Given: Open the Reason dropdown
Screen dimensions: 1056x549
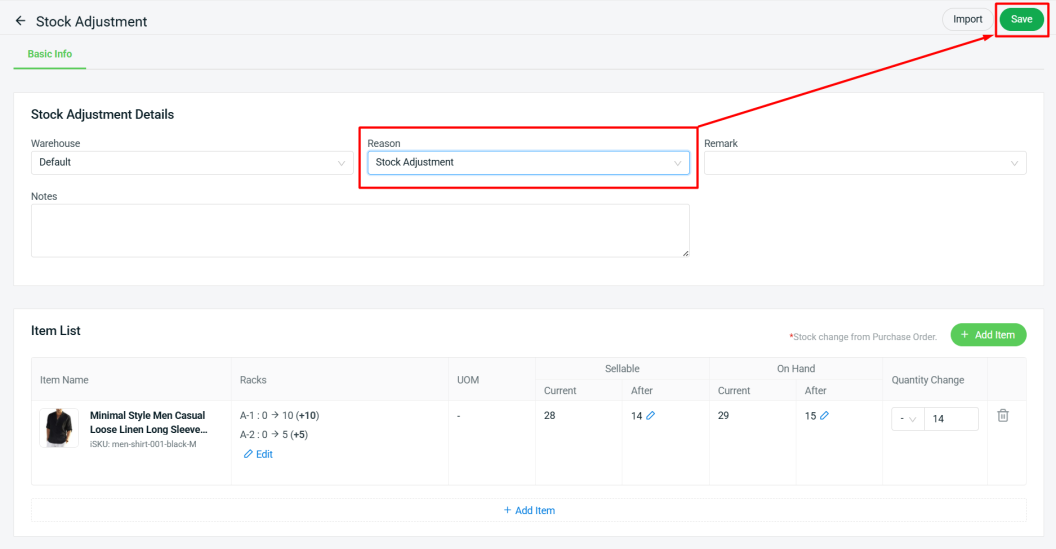Looking at the screenshot, I should [x=528, y=163].
